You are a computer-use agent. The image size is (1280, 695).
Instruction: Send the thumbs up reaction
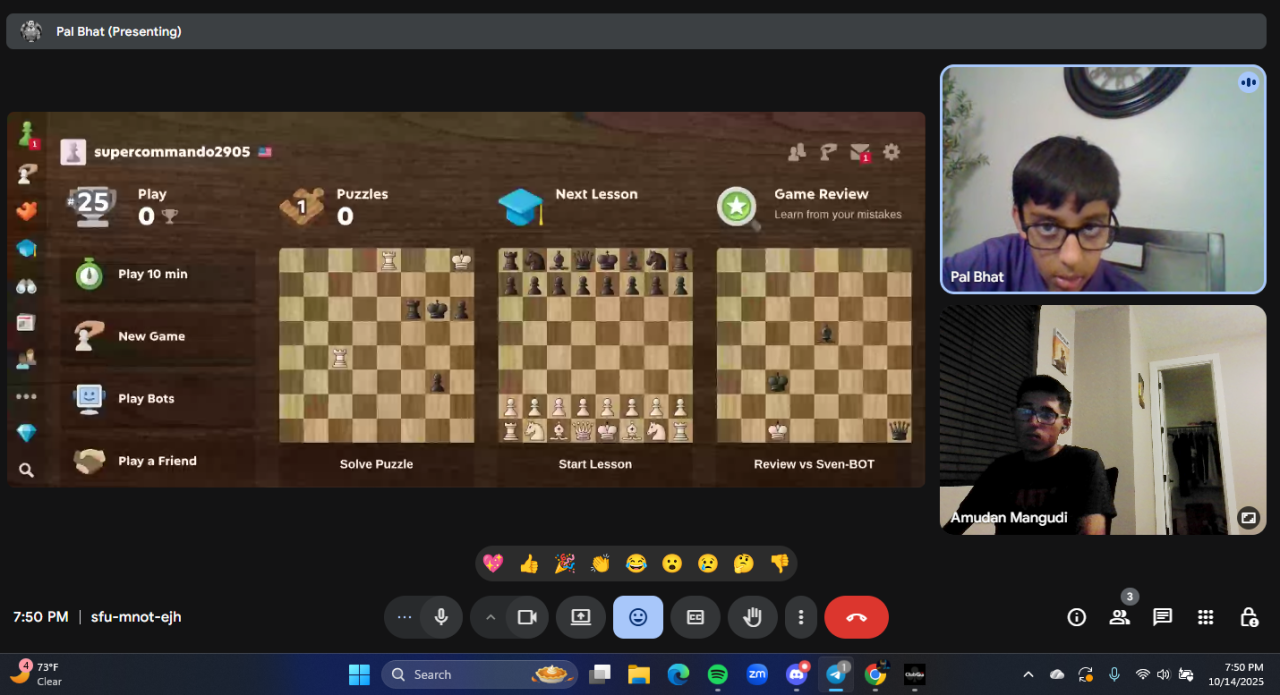(x=529, y=563)
